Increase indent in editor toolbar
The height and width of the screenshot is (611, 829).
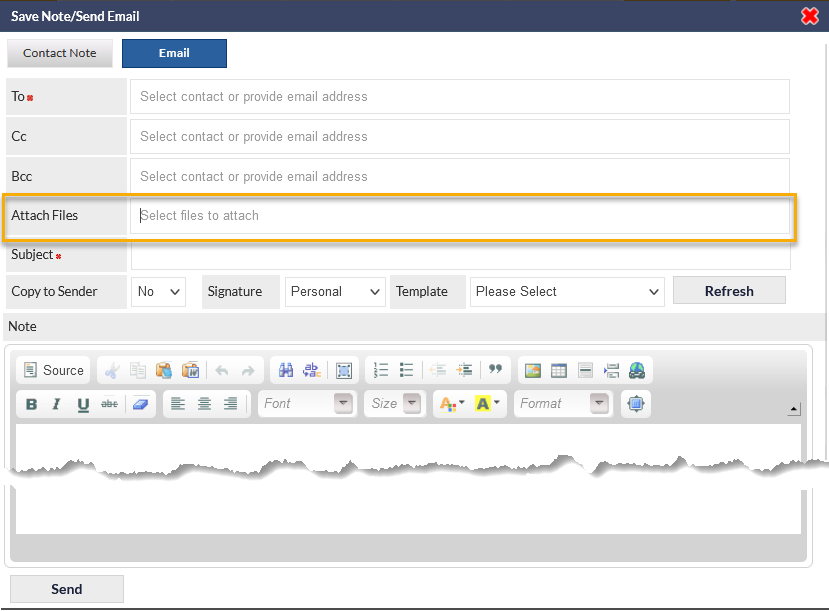pyautogui.click(x=464, y=371)
